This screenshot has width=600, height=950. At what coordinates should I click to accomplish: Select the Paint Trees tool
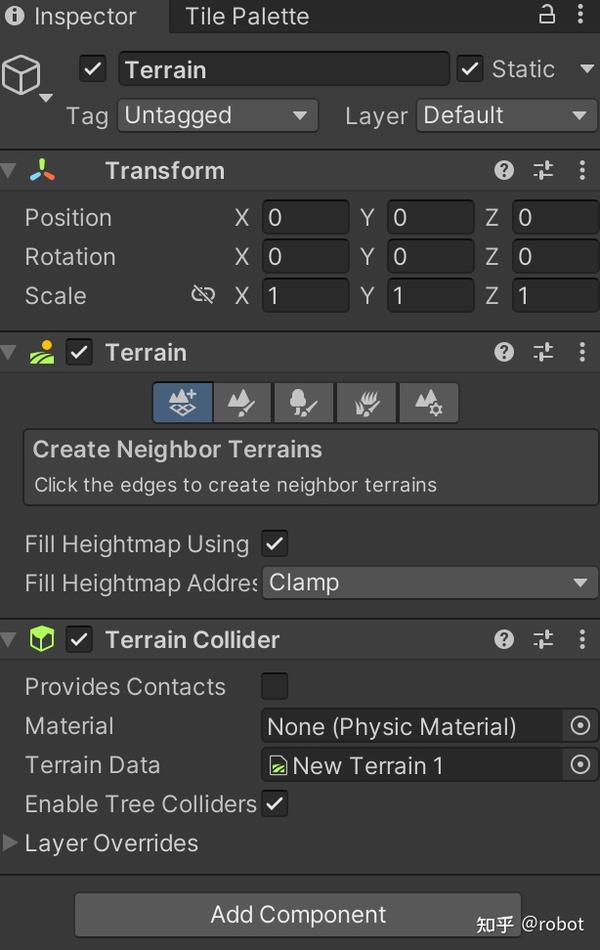click(304, 403)
